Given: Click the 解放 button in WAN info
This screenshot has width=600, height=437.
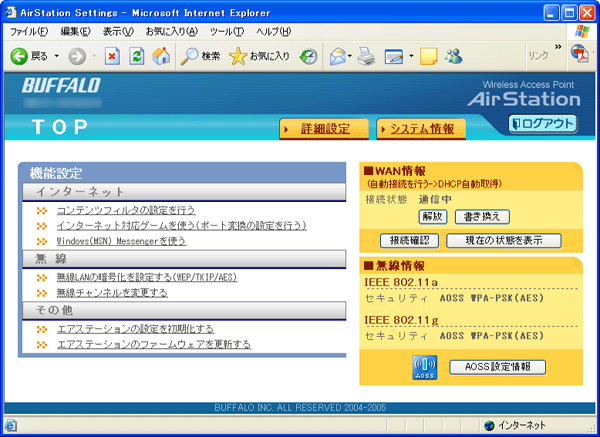Looking at the screenshot, I should pyautogui.click(x=433, y=217).
